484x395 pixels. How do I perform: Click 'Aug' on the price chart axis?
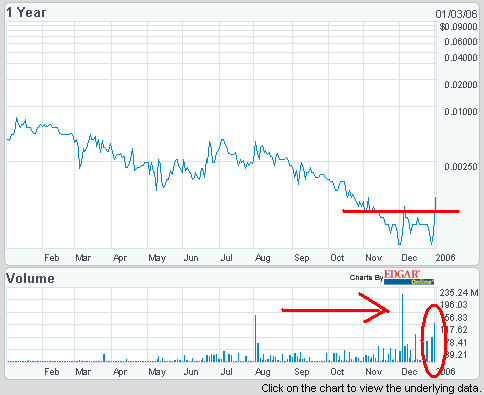coord(262,258)
